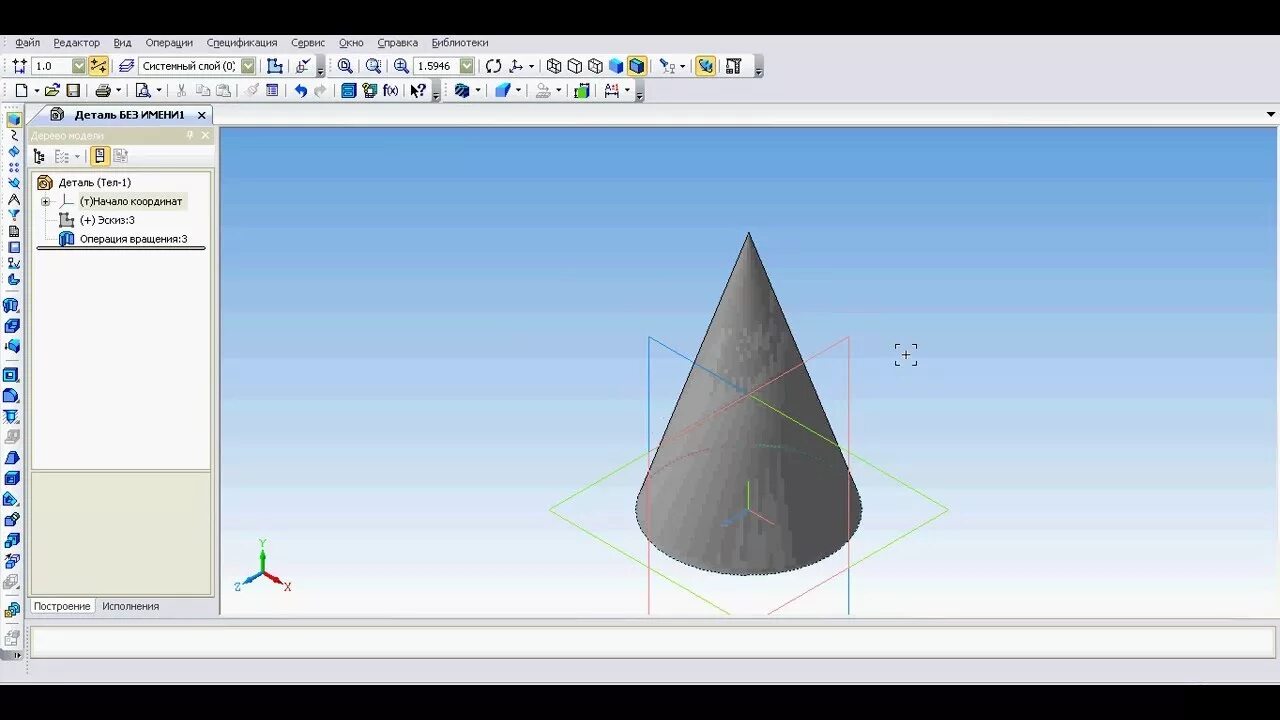Switch to the Исполнения tab

tap(130, 606)
